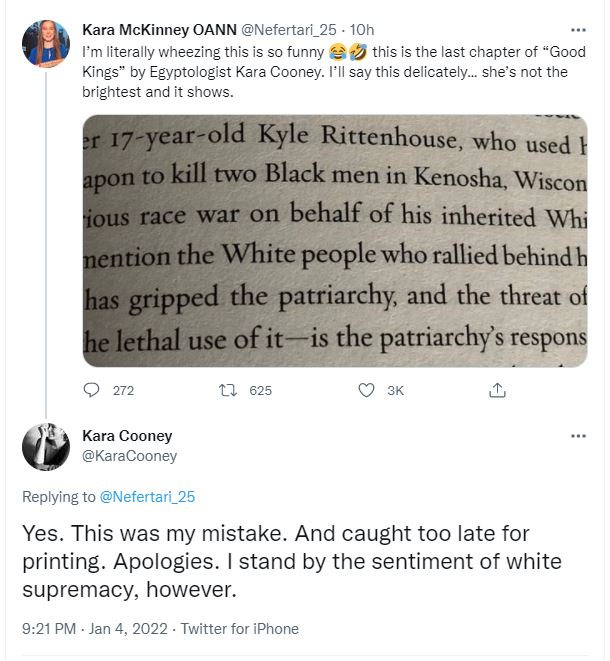
Task: View the 3K likes count
Action: tap(395, 391)
